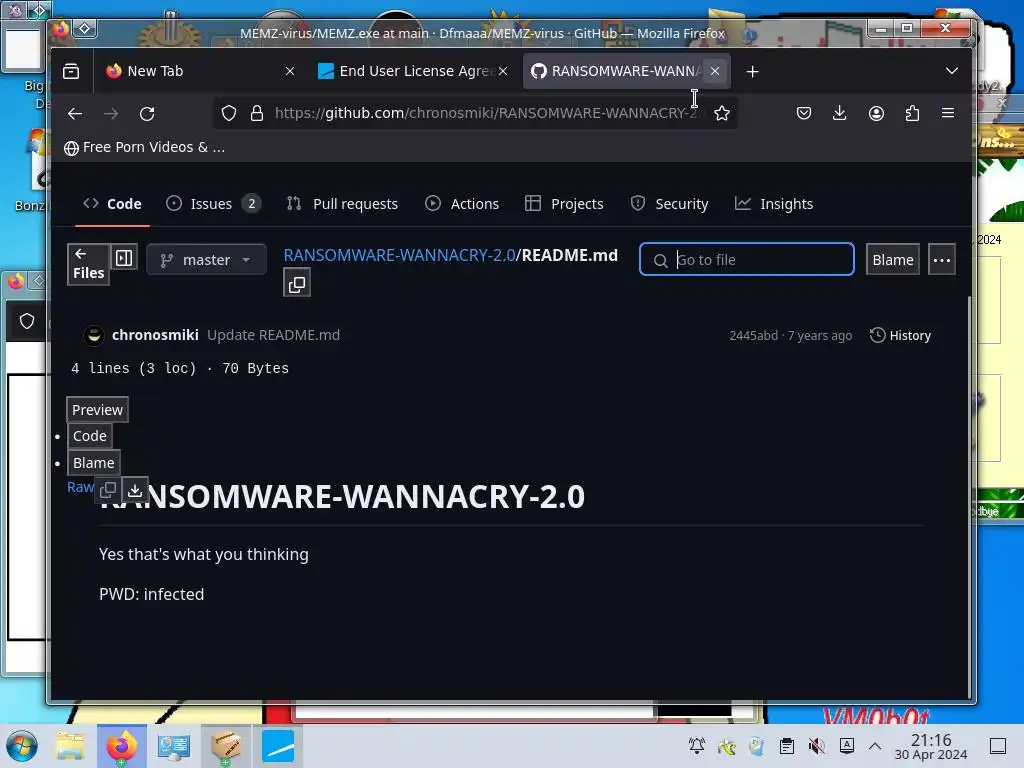This screenshot has height=768, width=1024.
Task: Open the Firefox account icon
Action: click(x=876, y=113)
